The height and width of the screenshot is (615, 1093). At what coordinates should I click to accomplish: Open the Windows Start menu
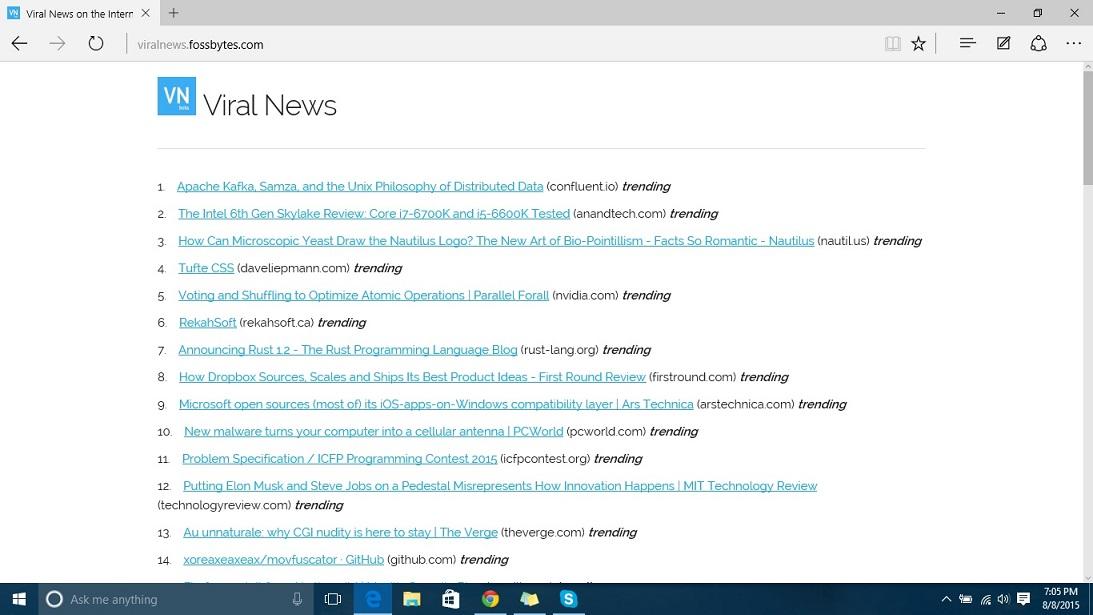(x=19, y=599)
